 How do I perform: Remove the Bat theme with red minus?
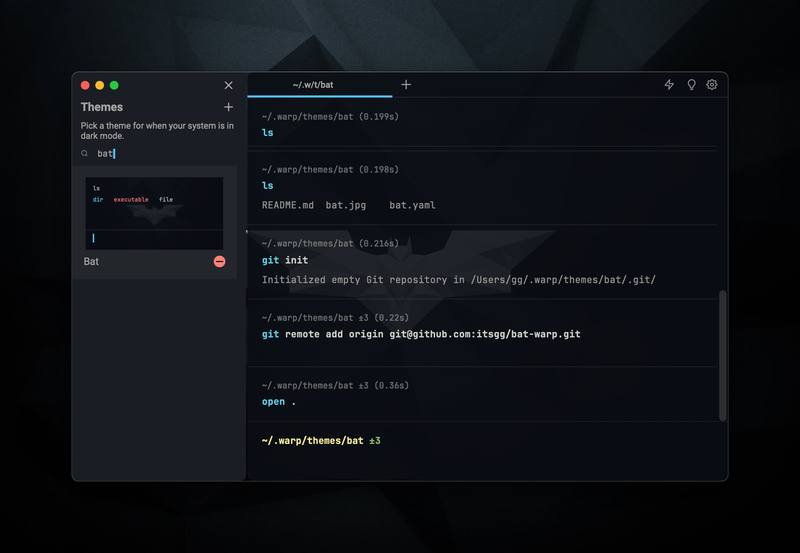pos(219,261)
